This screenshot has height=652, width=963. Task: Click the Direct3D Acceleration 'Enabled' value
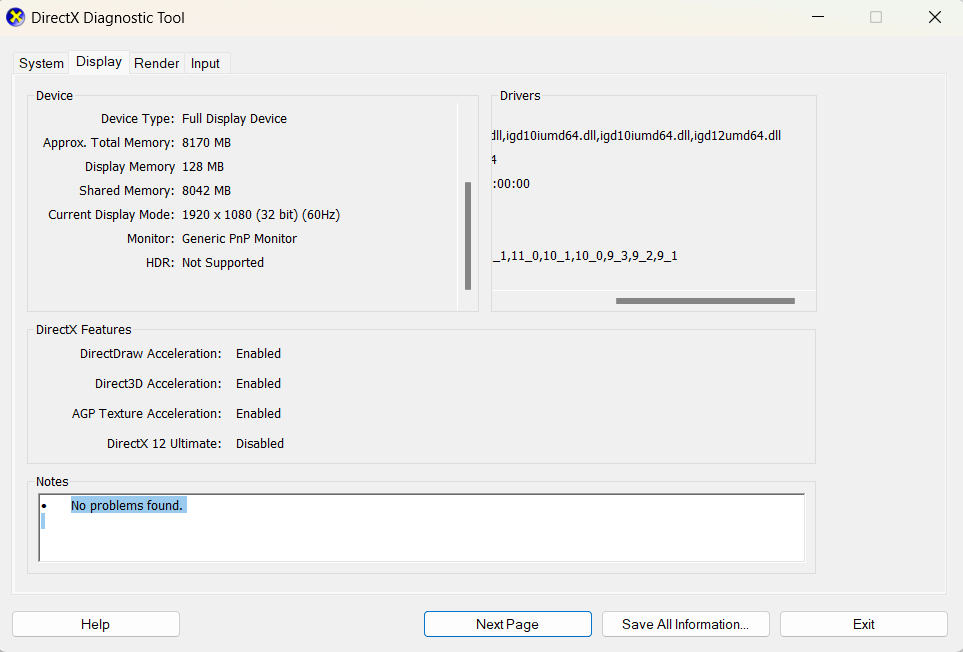point(259,384)
